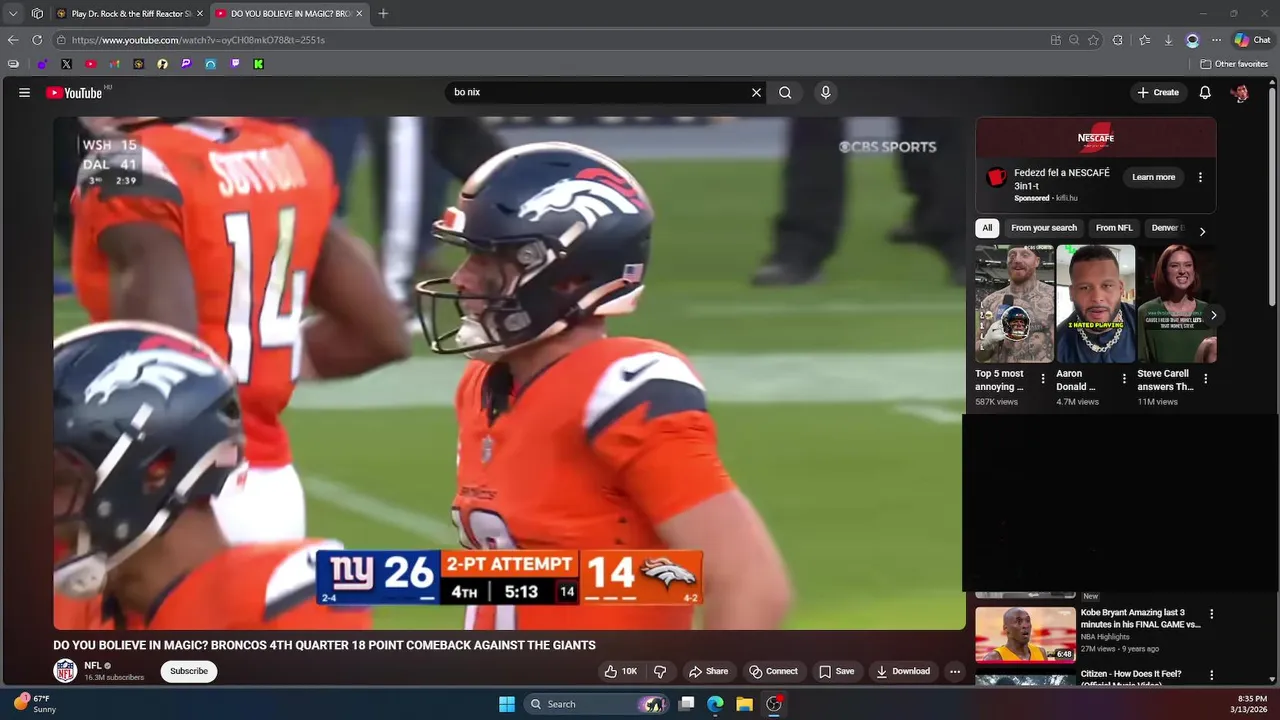Open Kobe Bryant final game video thumbnail

[x=1025, y=634]
